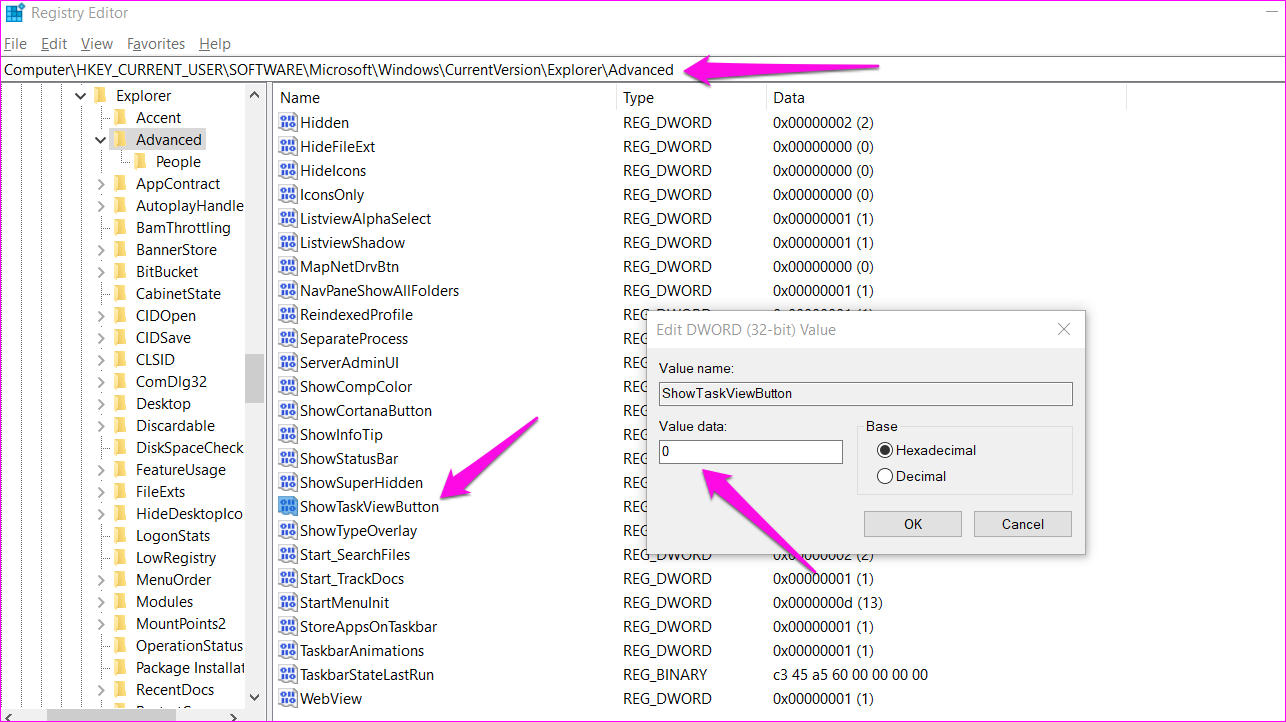Select the Hexadecimal base option
This screenshot has width=1286, height=722.
point(885,451)
